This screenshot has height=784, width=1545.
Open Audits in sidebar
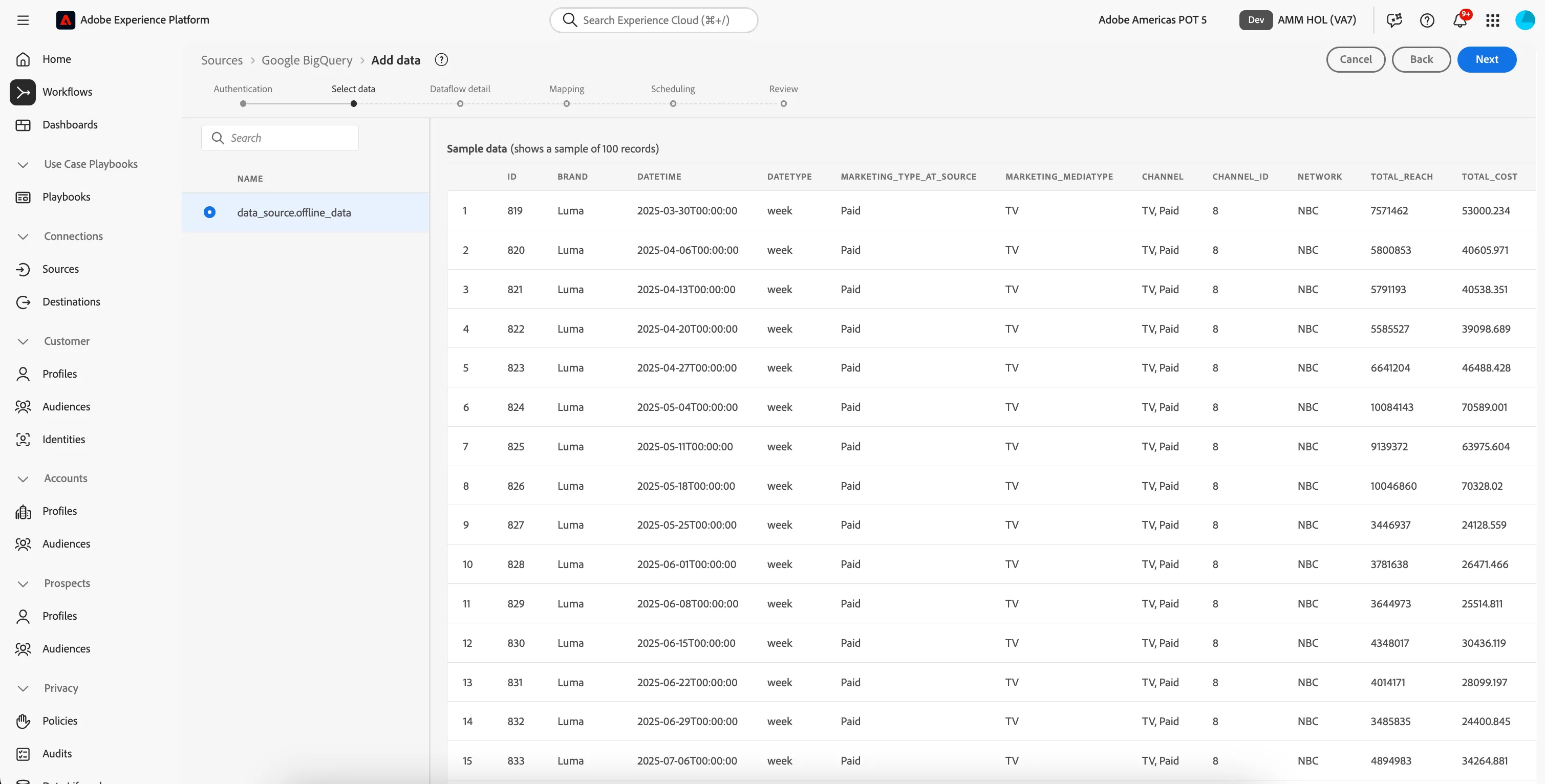pyautogui.click(x=57, y=753)
